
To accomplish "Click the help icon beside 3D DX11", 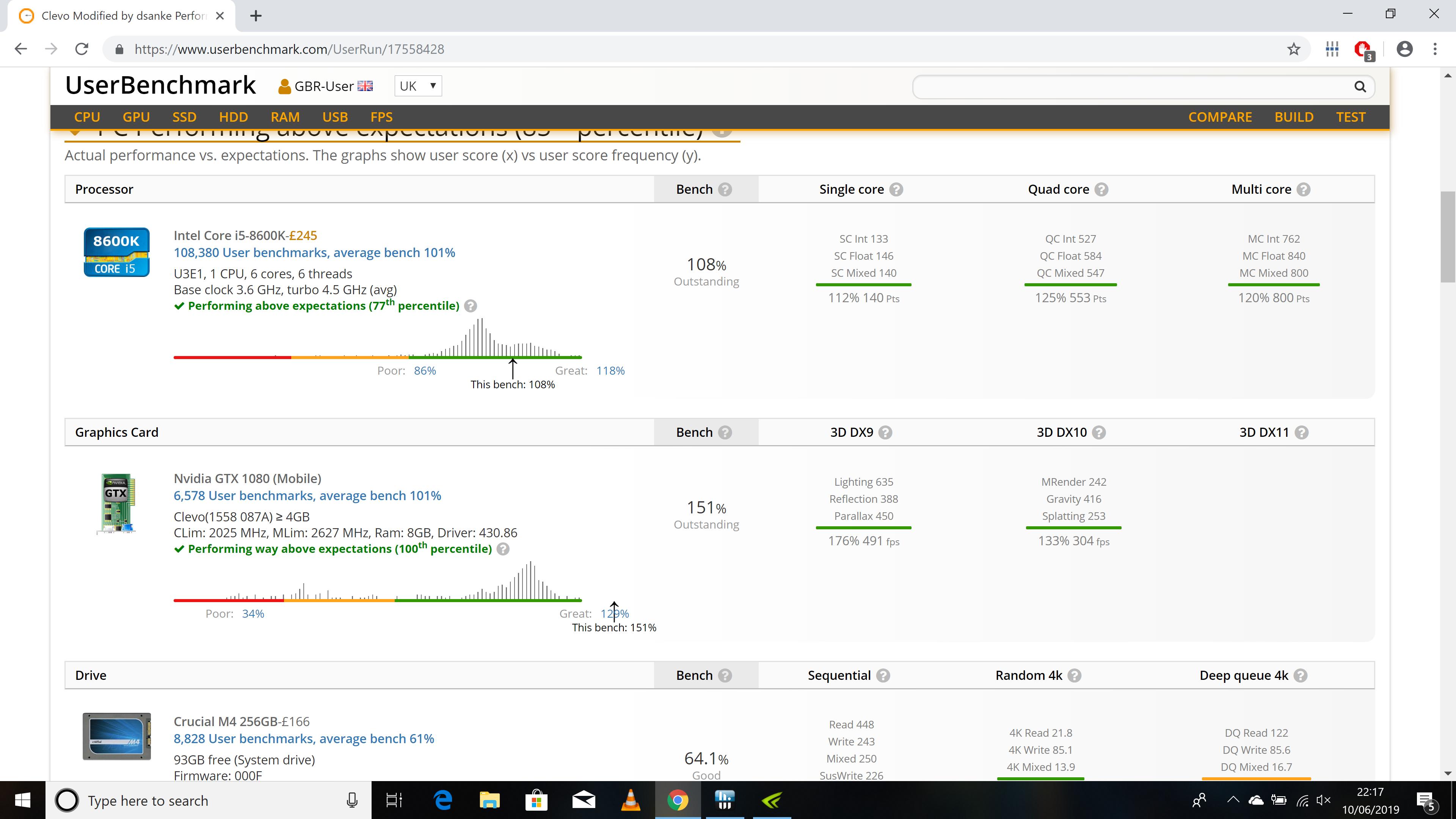I will tap(1301, 432).
